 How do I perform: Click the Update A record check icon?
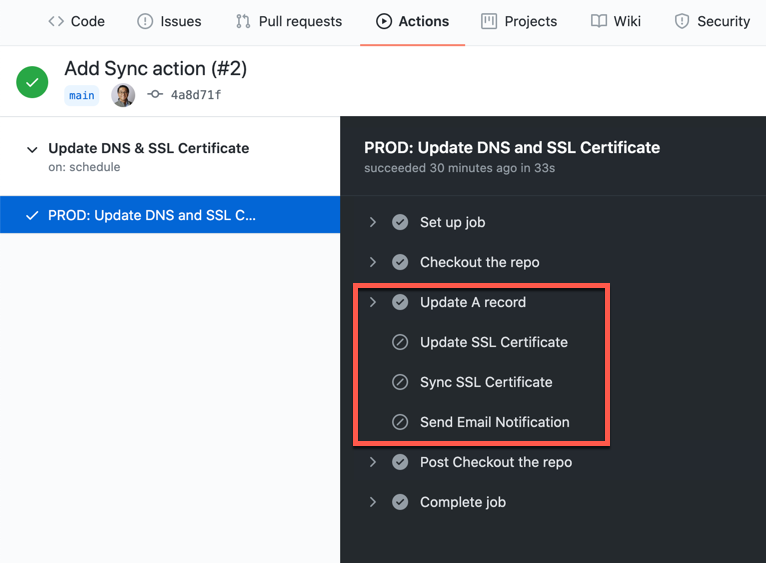point(400,303)
